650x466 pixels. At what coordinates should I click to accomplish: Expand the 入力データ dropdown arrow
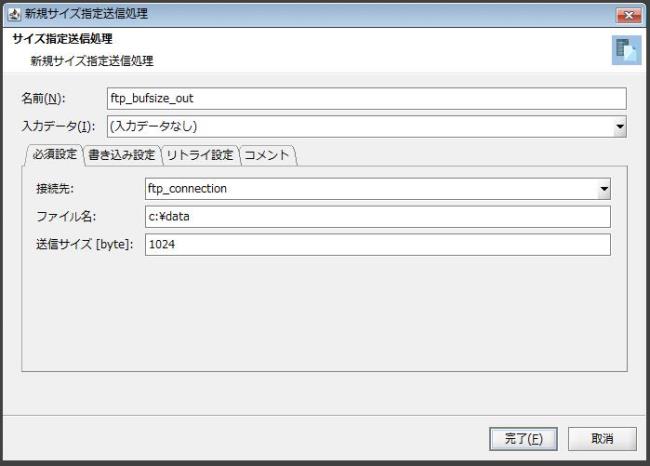(619, 127)
